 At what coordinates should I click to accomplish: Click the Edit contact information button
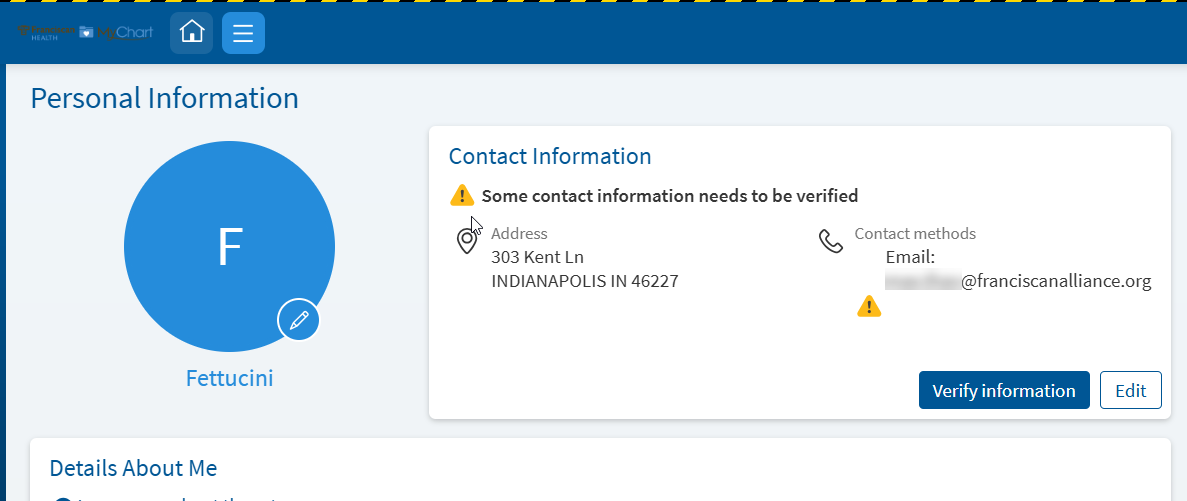(1130, 391)
